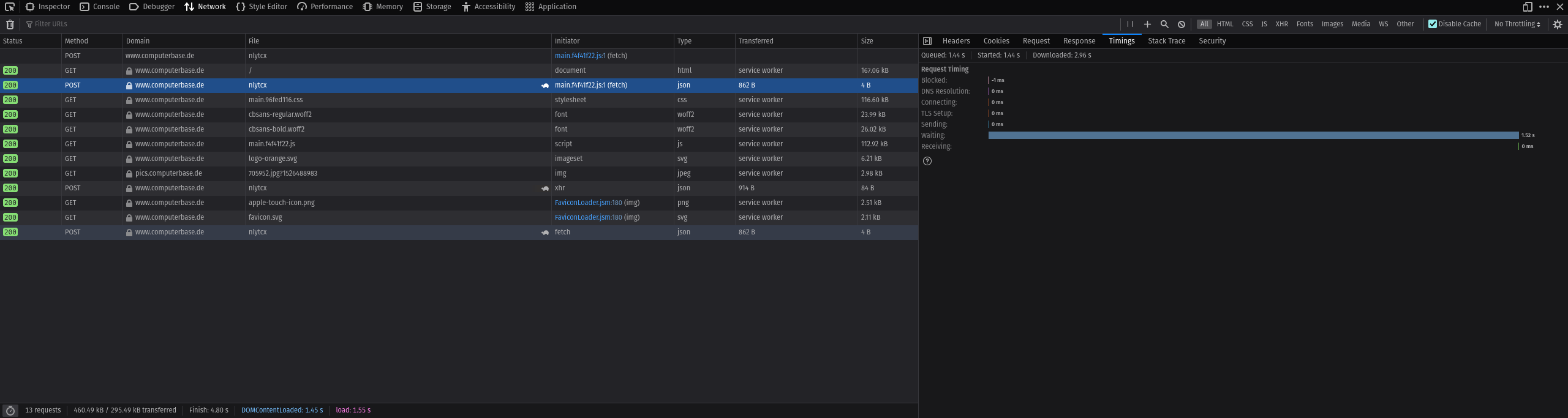This screenshot has height=418, width=1568.
Task: Filter requests by WS
Action: [1383, 24]
